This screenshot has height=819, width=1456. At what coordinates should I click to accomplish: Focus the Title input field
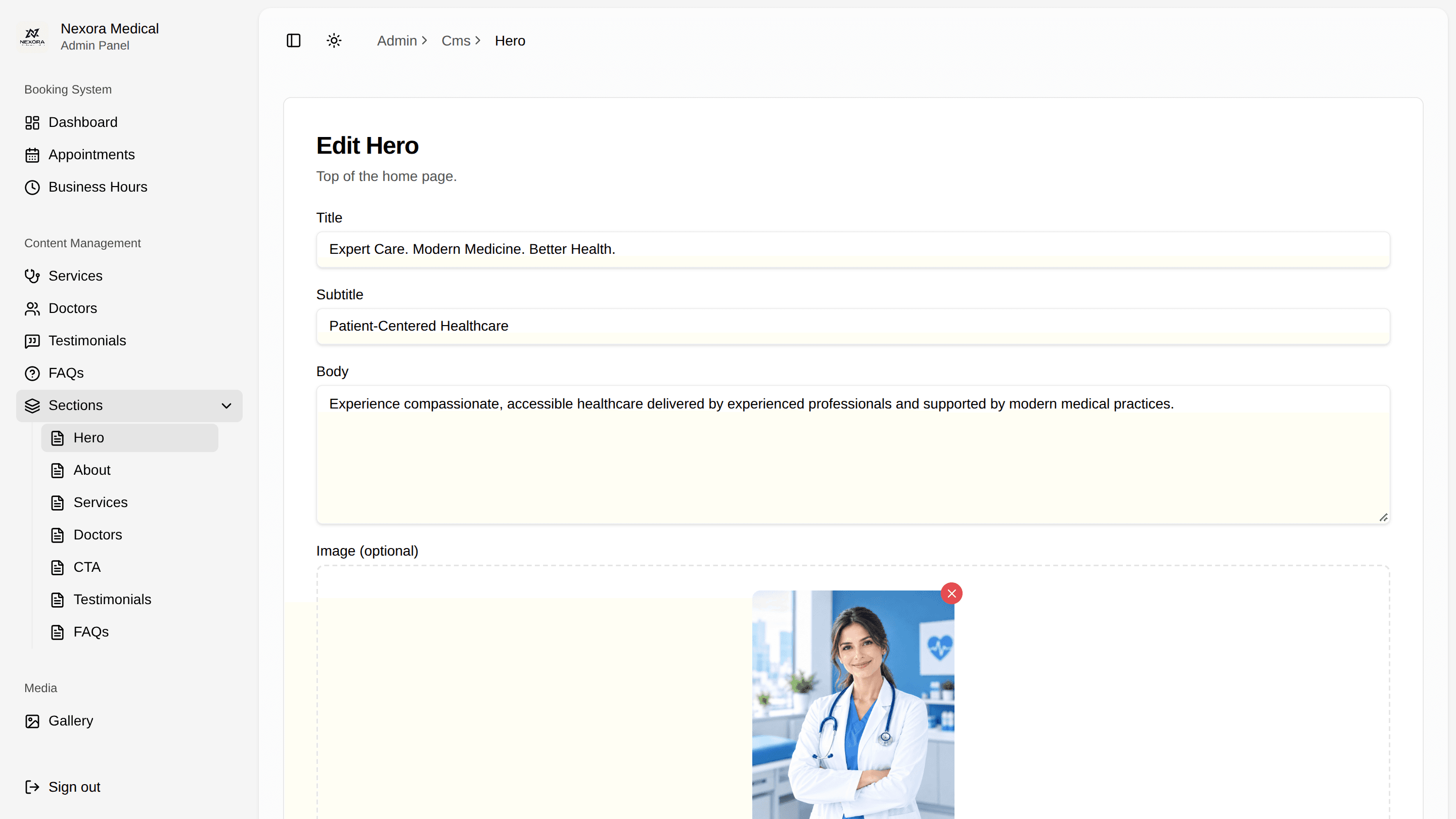853,249
